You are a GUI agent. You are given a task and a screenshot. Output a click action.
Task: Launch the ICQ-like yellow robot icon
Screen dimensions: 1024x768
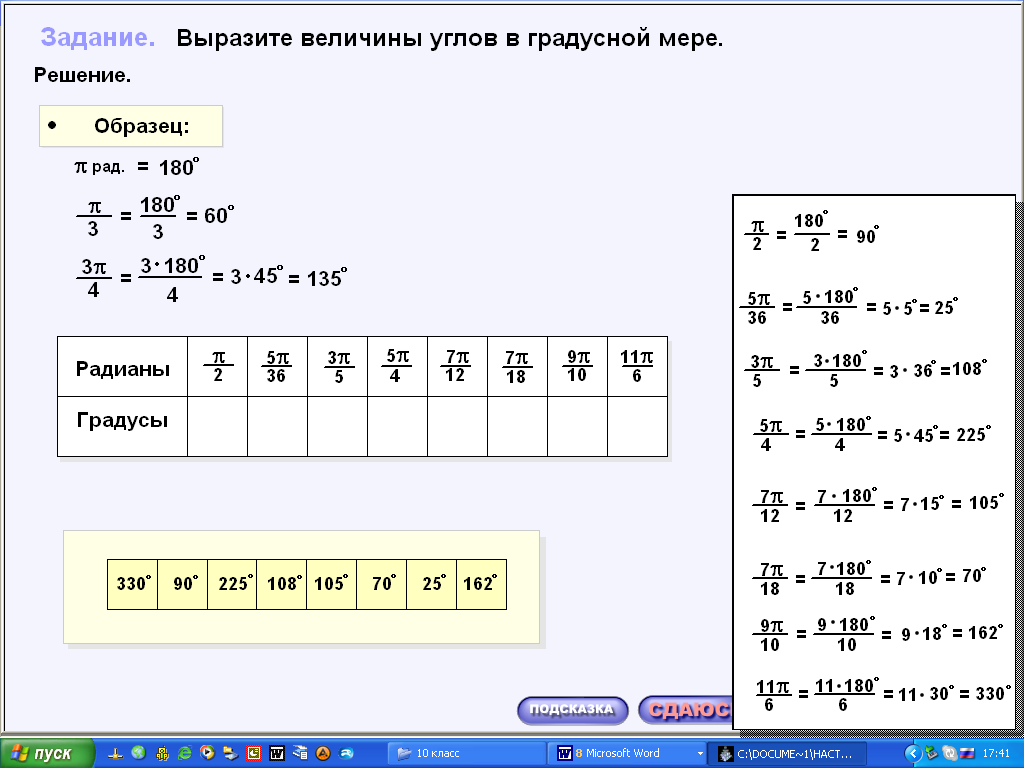click(x=162, y=754)
